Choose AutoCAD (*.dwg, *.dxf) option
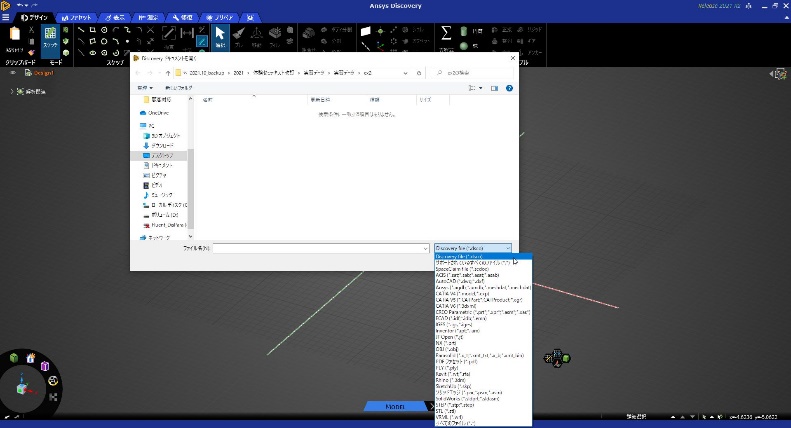This screenshot has height=428, width=791. coord(483,281)
